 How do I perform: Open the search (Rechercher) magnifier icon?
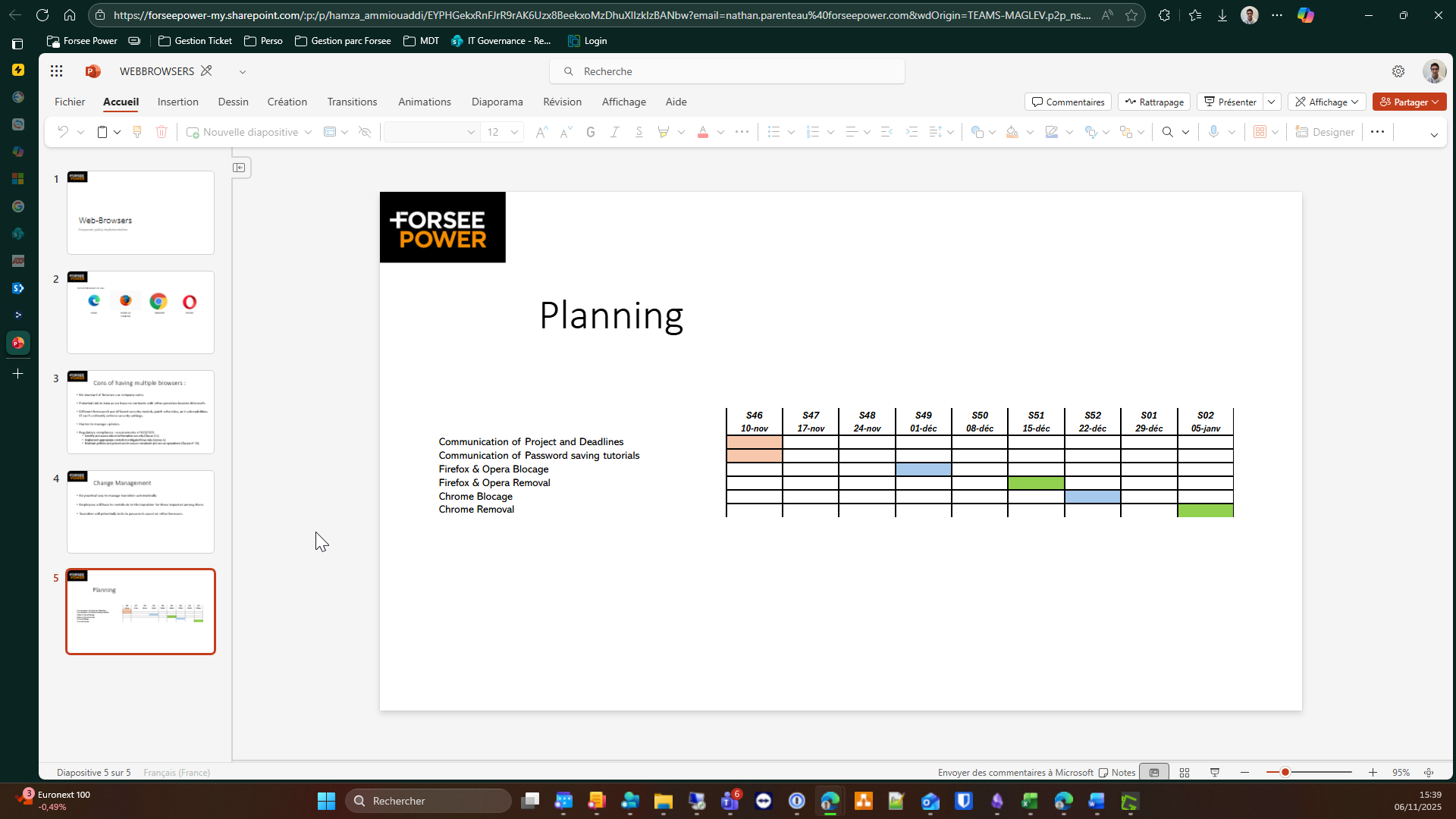1168,131
